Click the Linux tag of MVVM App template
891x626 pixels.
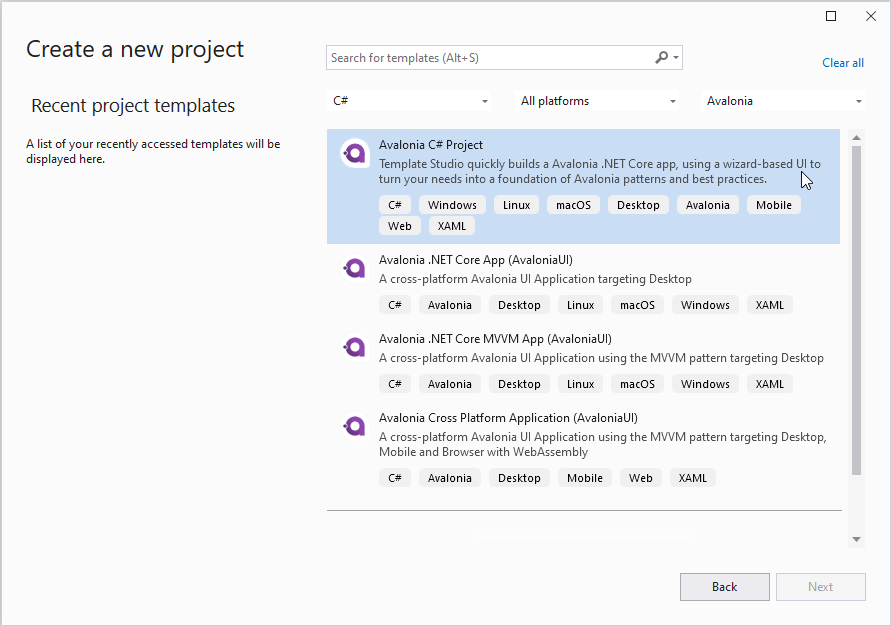coord(580,384)
